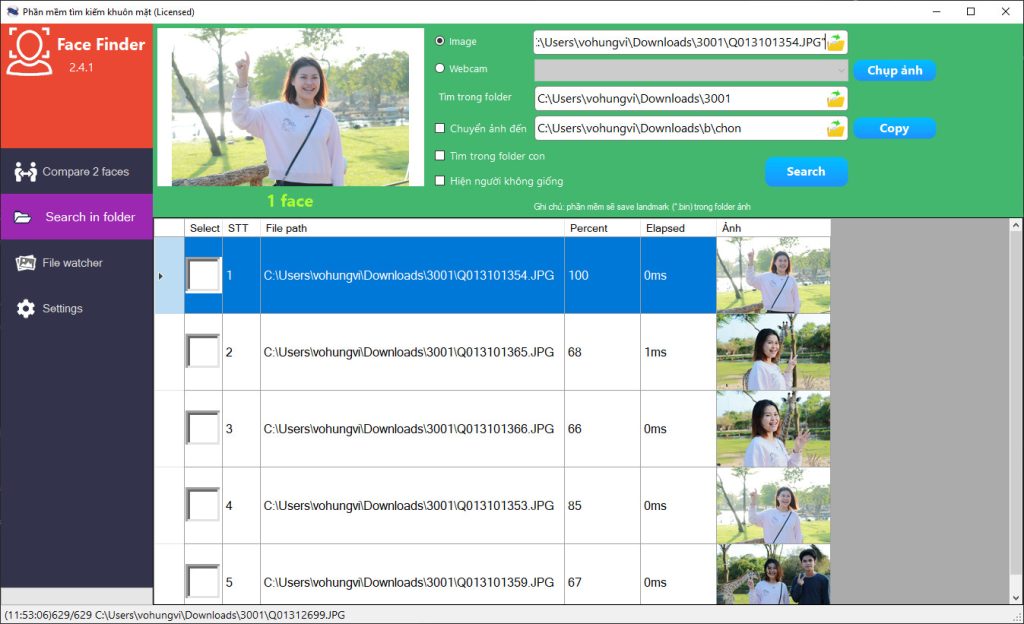
Task: Click the Copy button
Action: [894, 128]
